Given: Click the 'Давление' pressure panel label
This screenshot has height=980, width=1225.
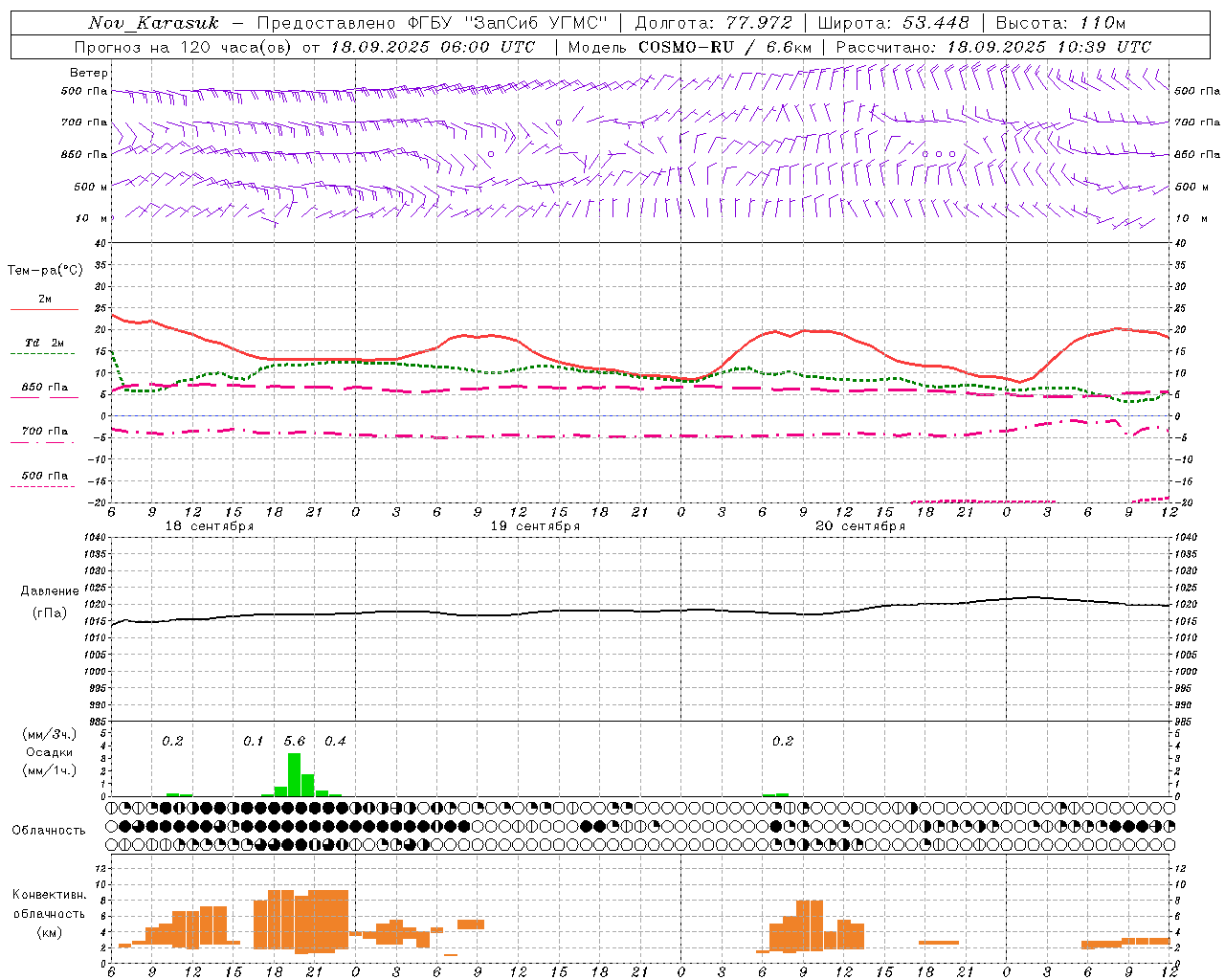Looking at the screenshot, I should point(50,591).
